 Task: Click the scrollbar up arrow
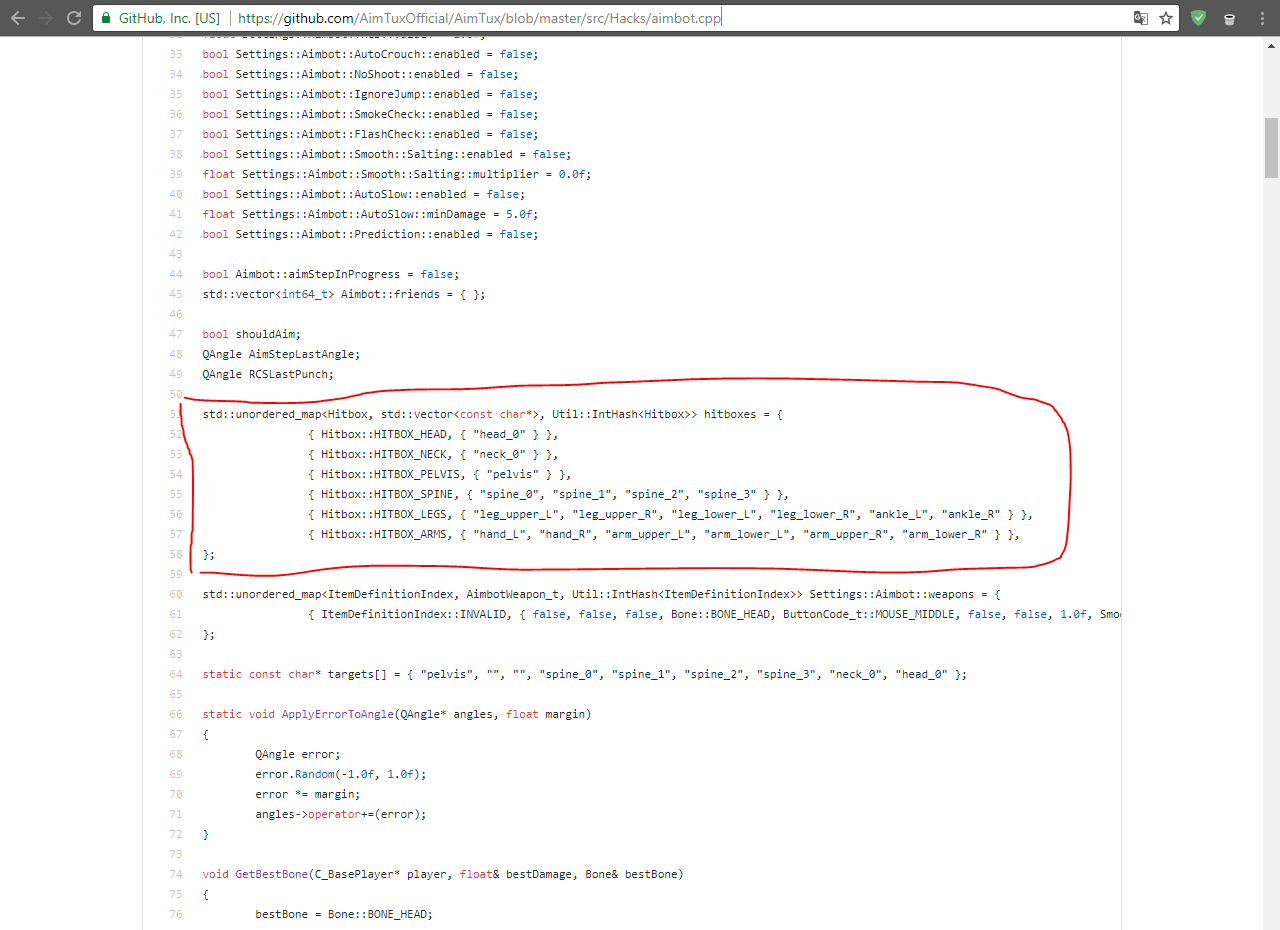pyautogui.click(x=1271, y=45)
